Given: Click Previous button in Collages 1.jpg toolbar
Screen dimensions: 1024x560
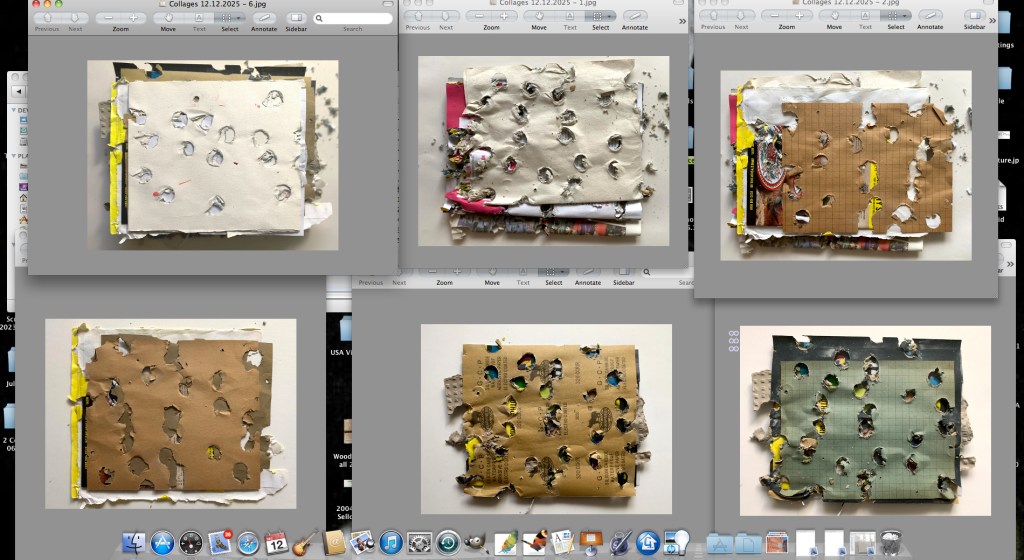Looking at the screenshot, I should point(416,16).
